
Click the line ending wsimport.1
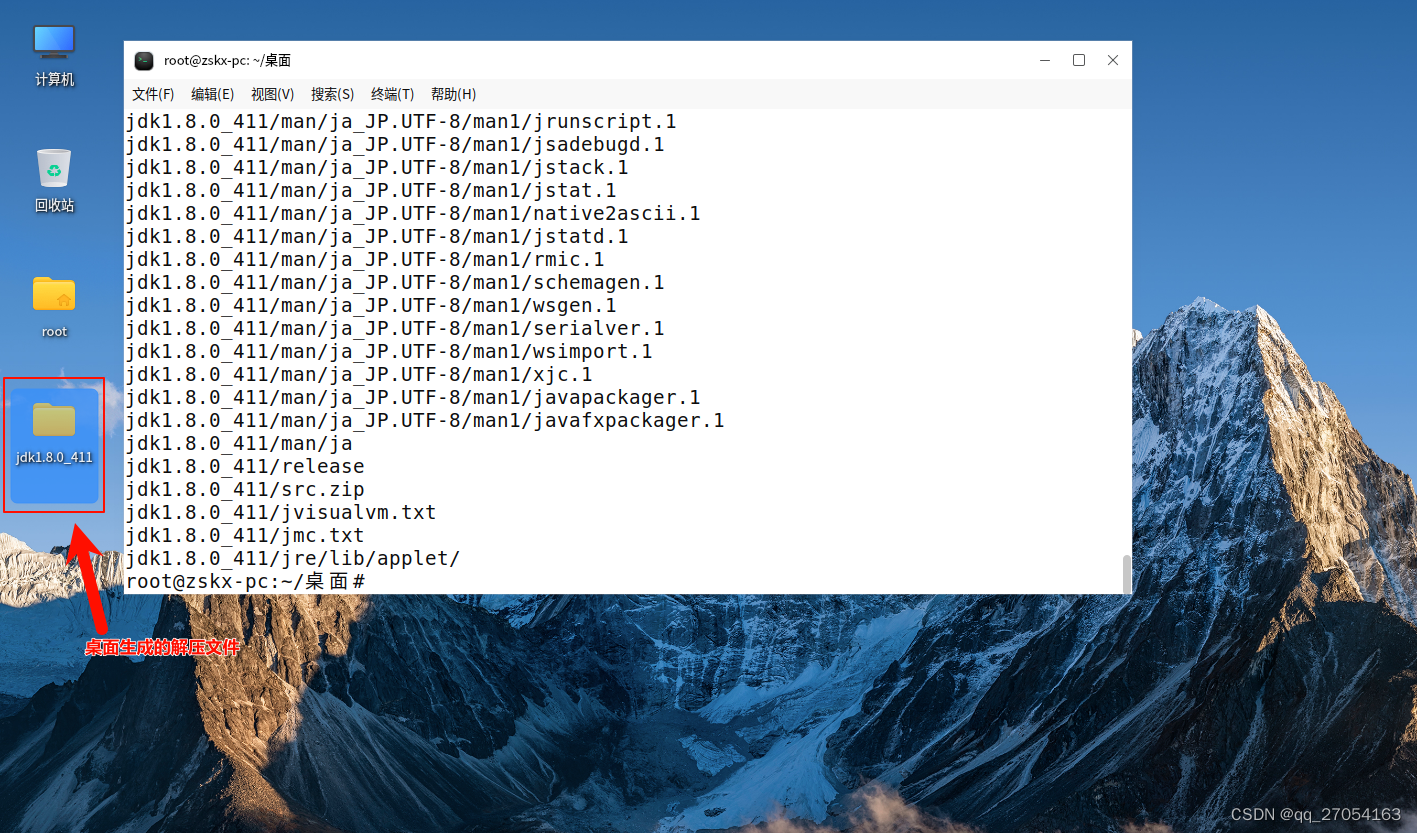[389, 351]
